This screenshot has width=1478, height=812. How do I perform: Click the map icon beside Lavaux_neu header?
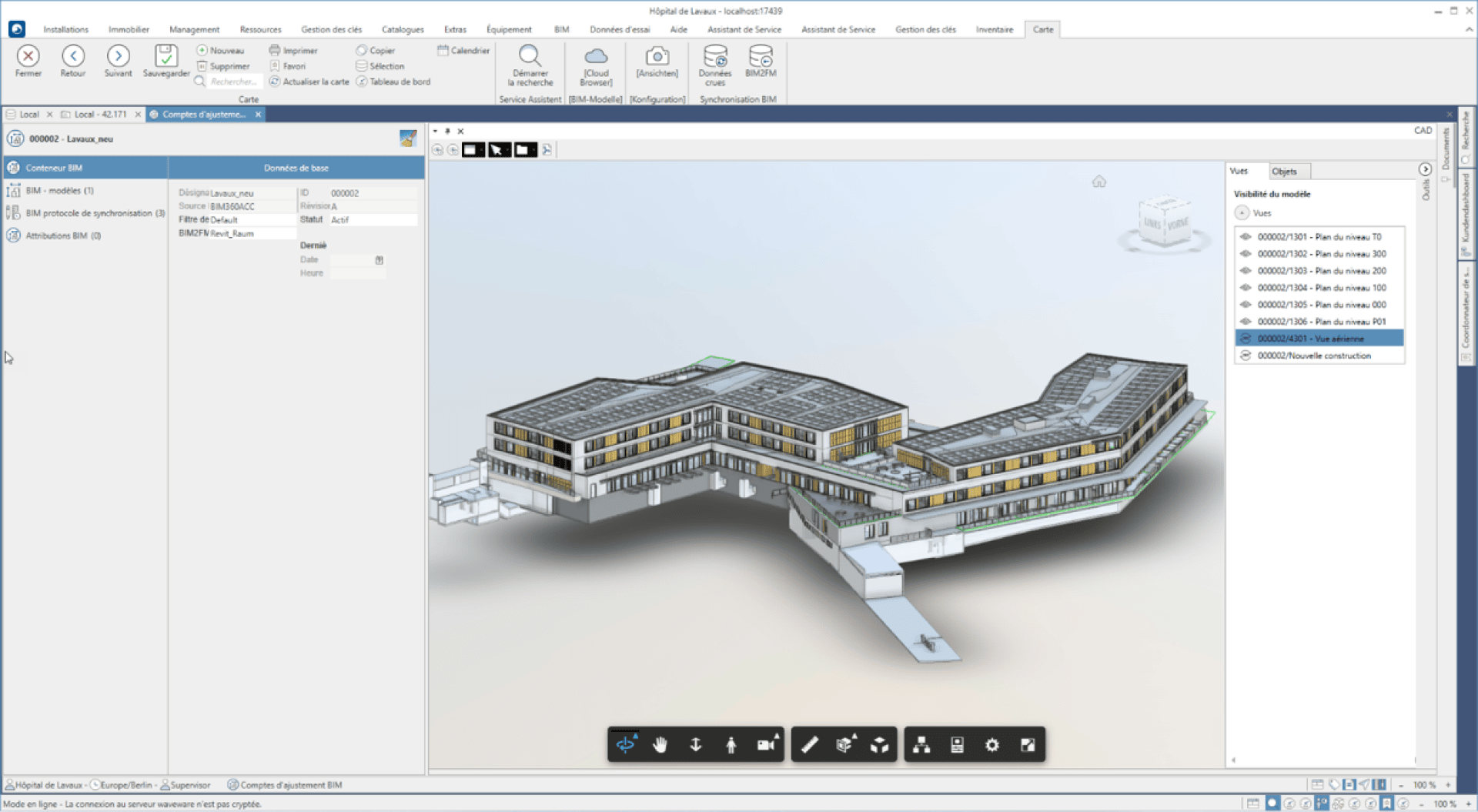[x=408, y=139]
